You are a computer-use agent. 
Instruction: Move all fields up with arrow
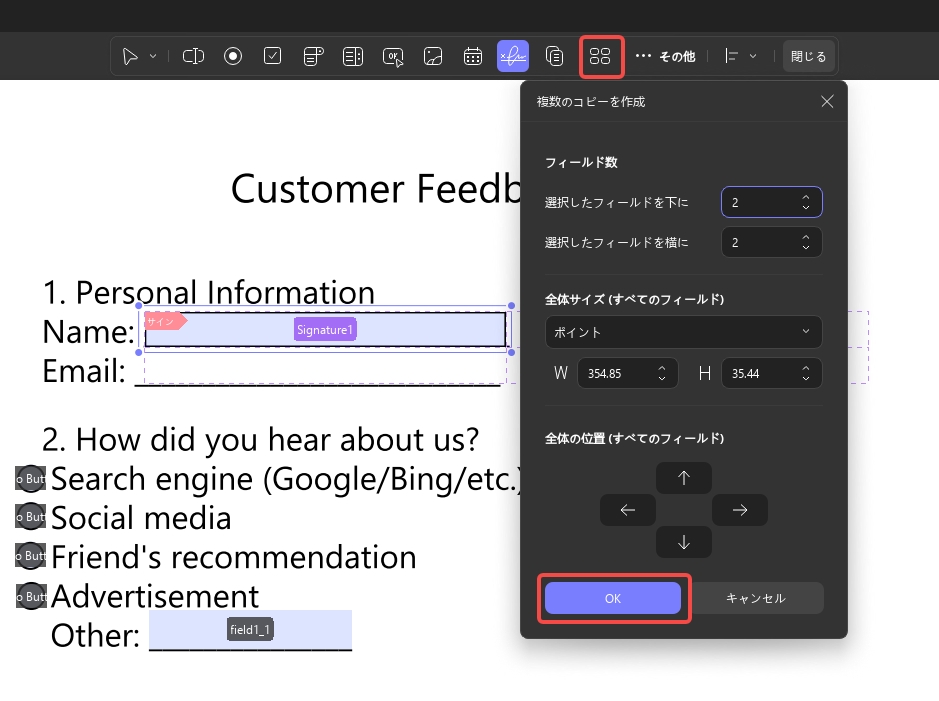(684, 478)
